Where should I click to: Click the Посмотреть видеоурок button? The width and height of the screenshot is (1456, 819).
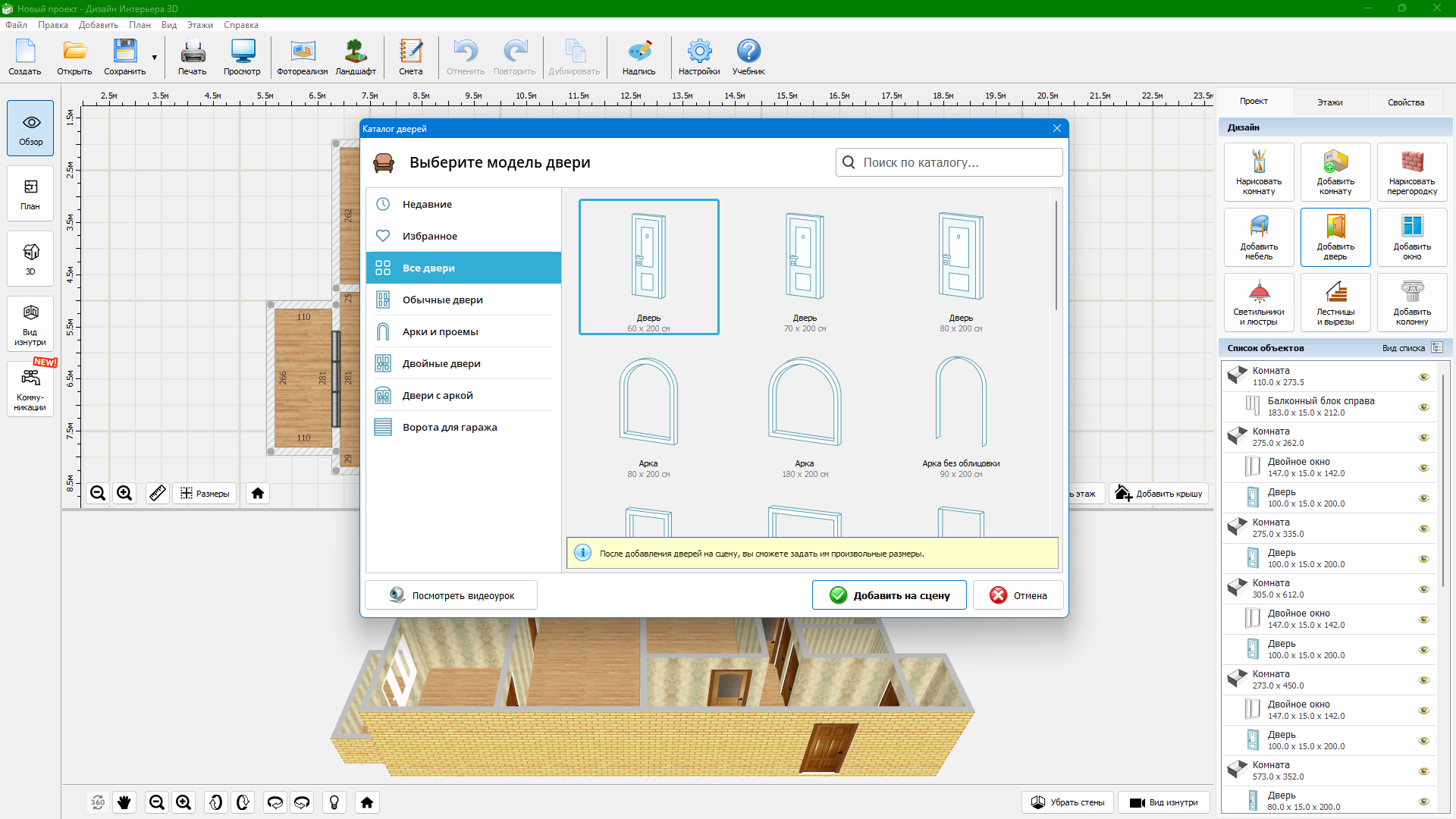tap(451, 595)
